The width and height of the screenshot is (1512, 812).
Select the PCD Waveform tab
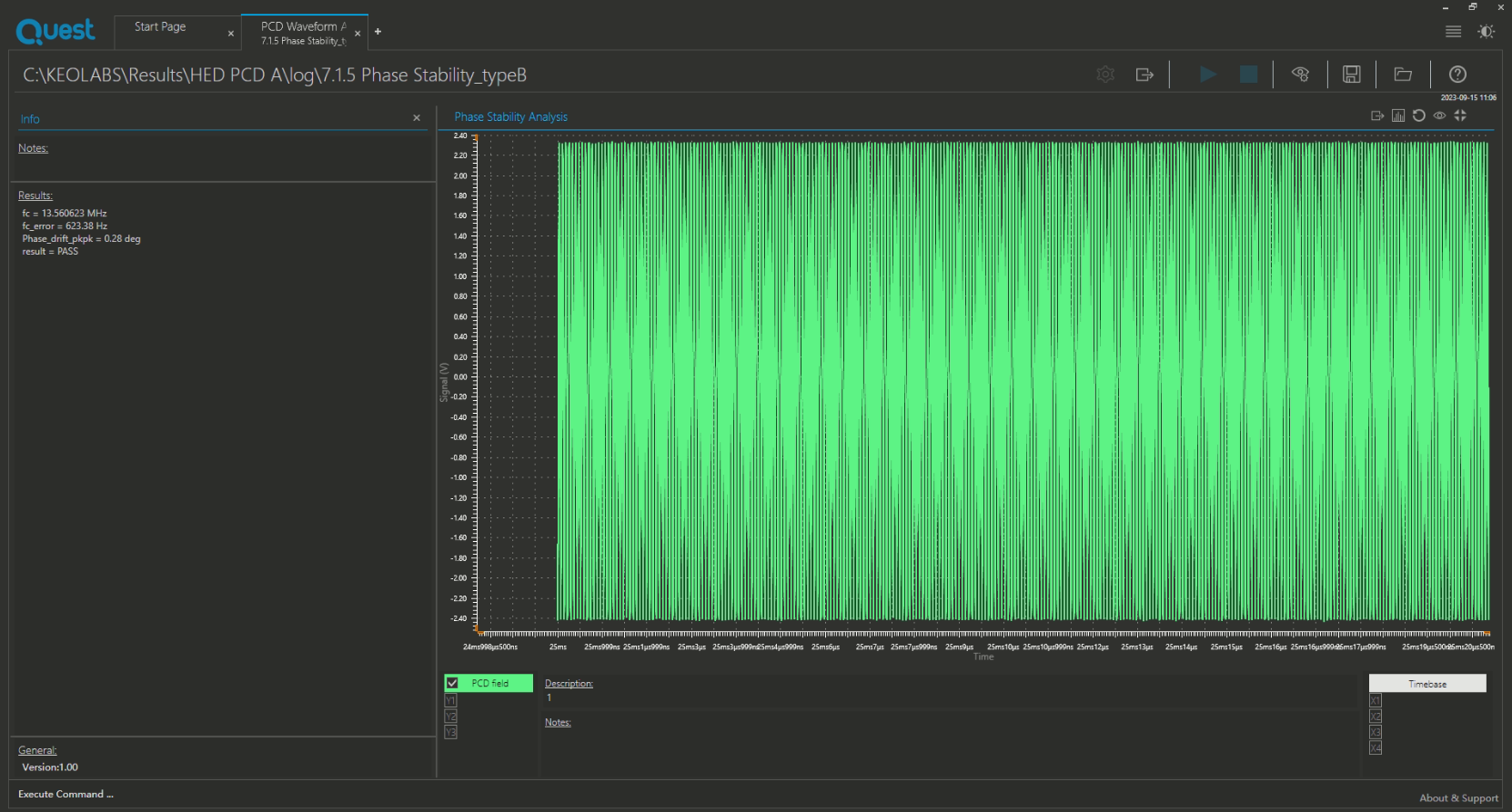302,33
